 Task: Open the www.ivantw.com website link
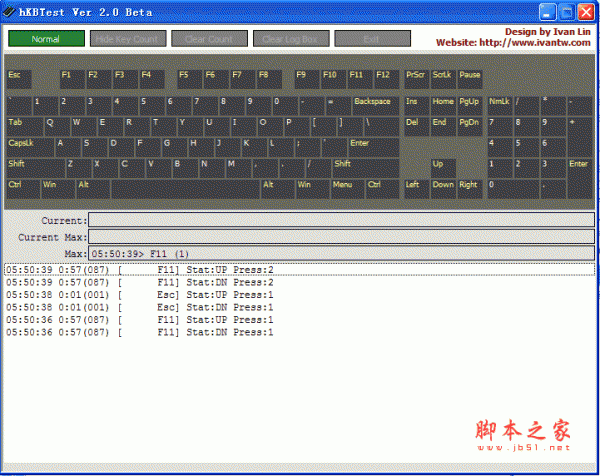(x=535, y=43)
